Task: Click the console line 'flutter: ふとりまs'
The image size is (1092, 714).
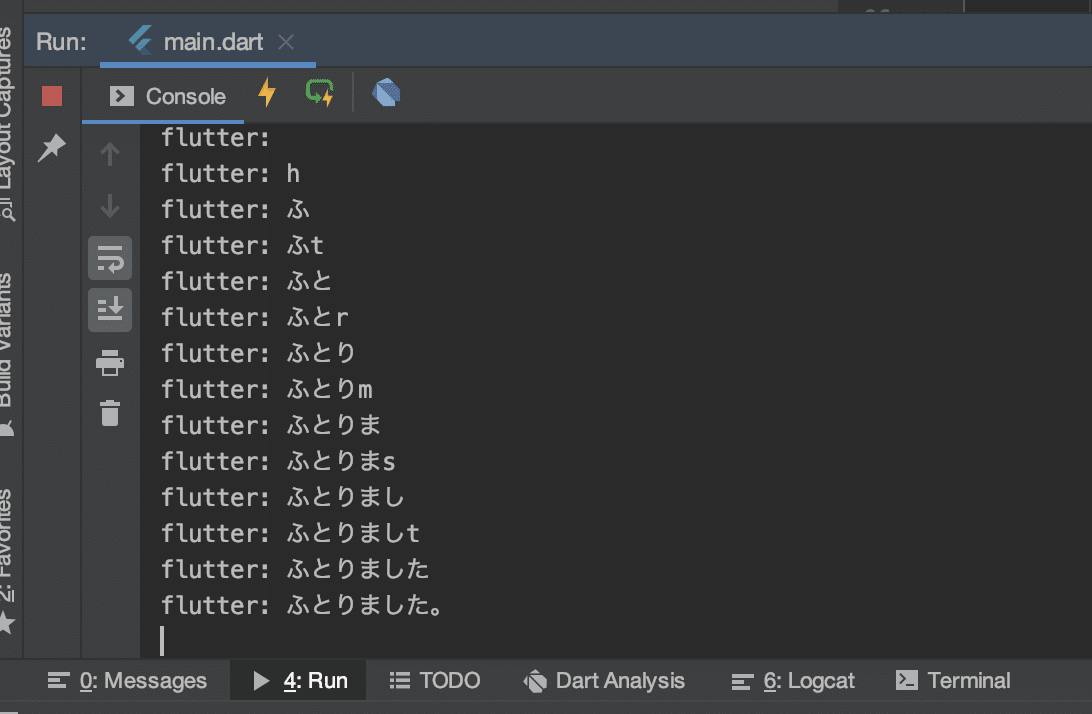Action: 279,460
